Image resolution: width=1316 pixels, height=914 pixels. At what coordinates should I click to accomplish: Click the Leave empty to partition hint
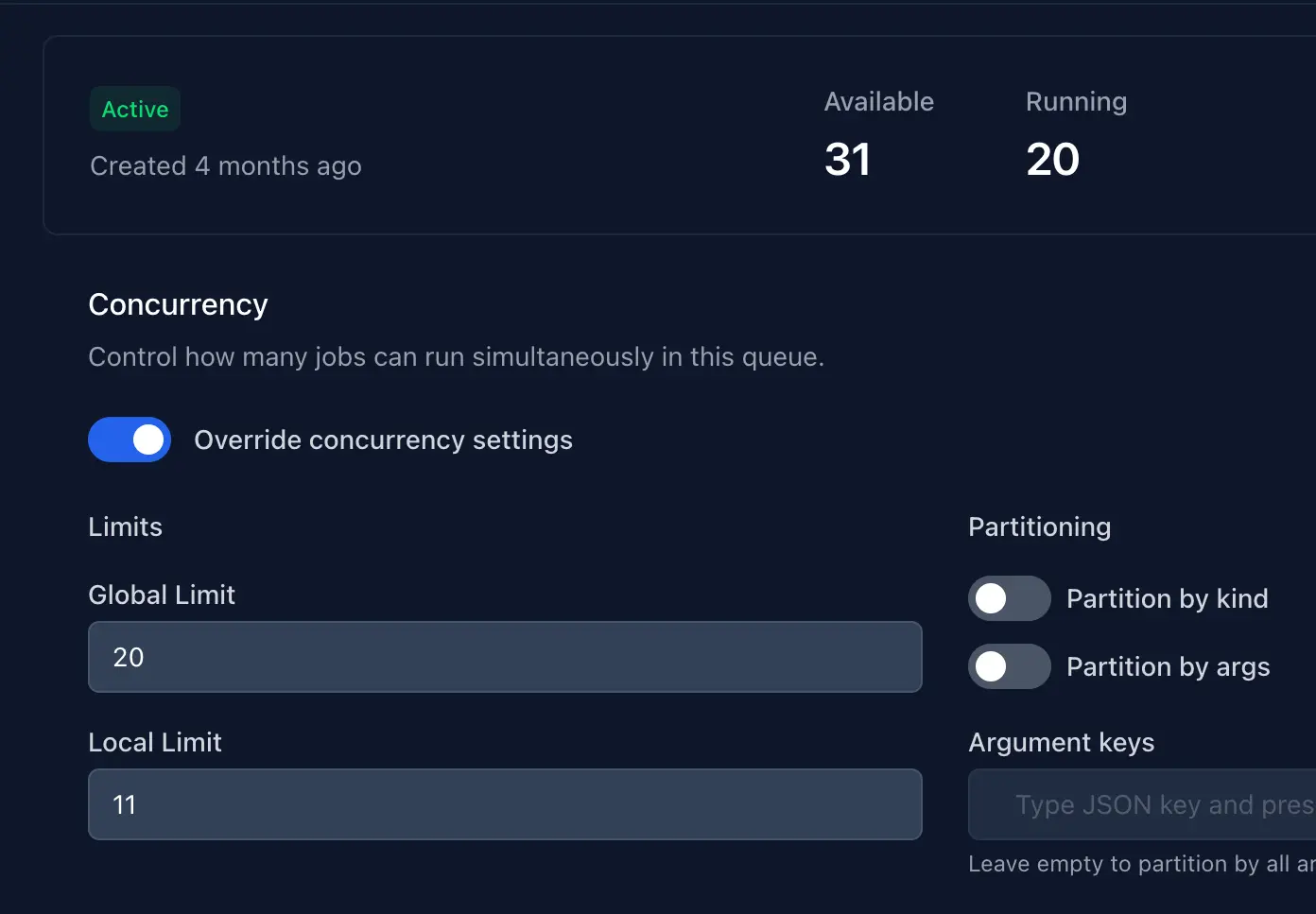[x=1142, y=864]
